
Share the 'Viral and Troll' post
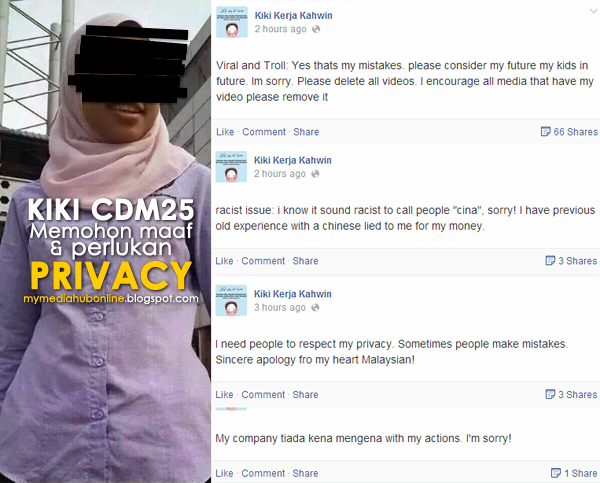click(306, 132)
